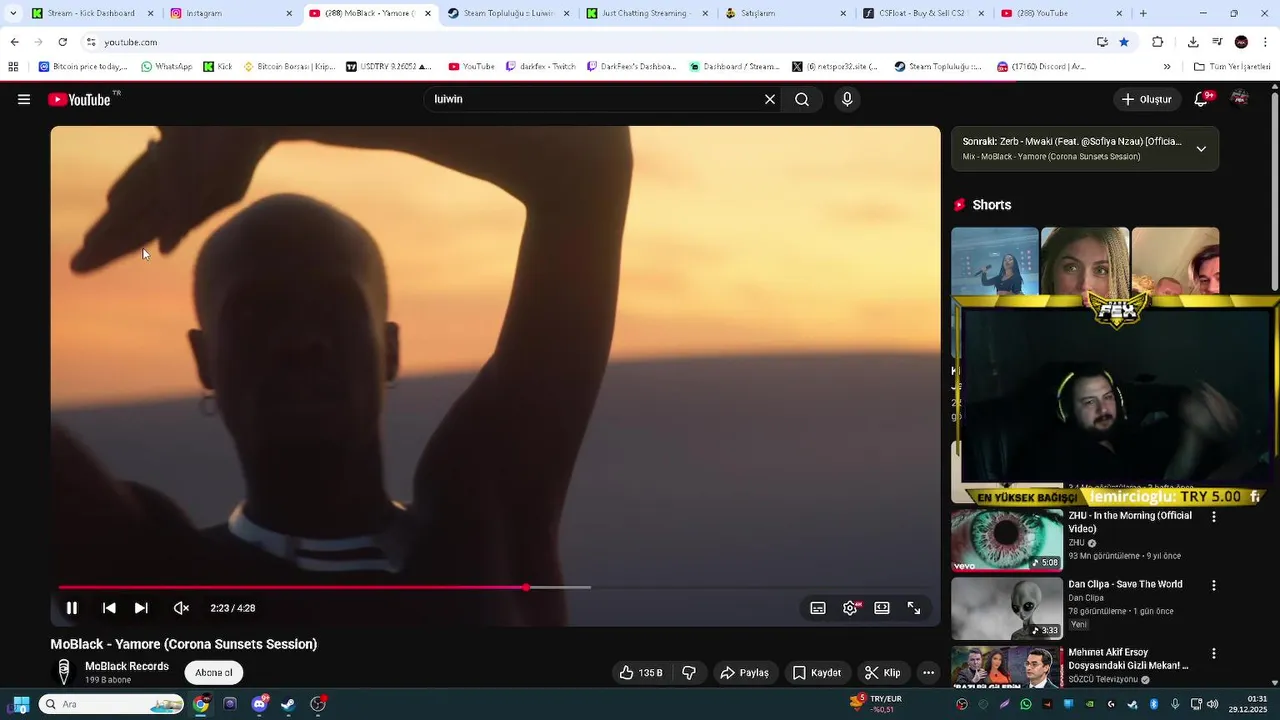
Task: Save the video with Kaydet
Action: click(x=817, y=673)
